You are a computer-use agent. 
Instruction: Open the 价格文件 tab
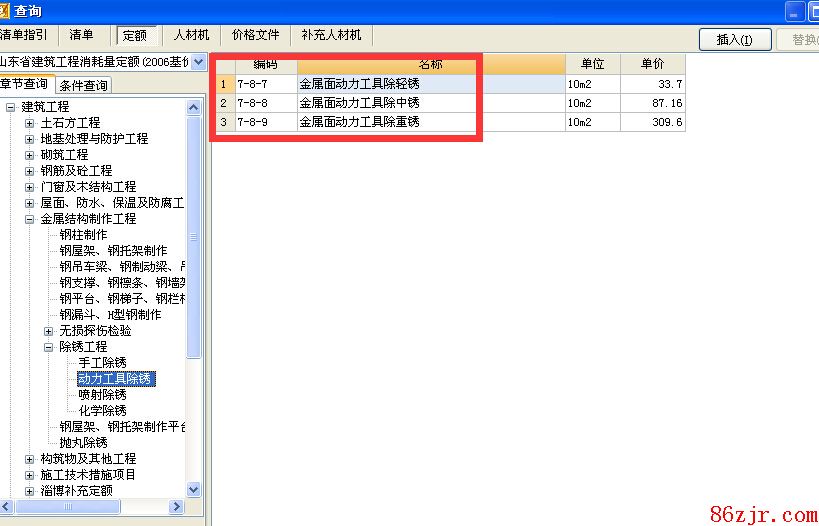pyautogui.click(x=255, y=35)
